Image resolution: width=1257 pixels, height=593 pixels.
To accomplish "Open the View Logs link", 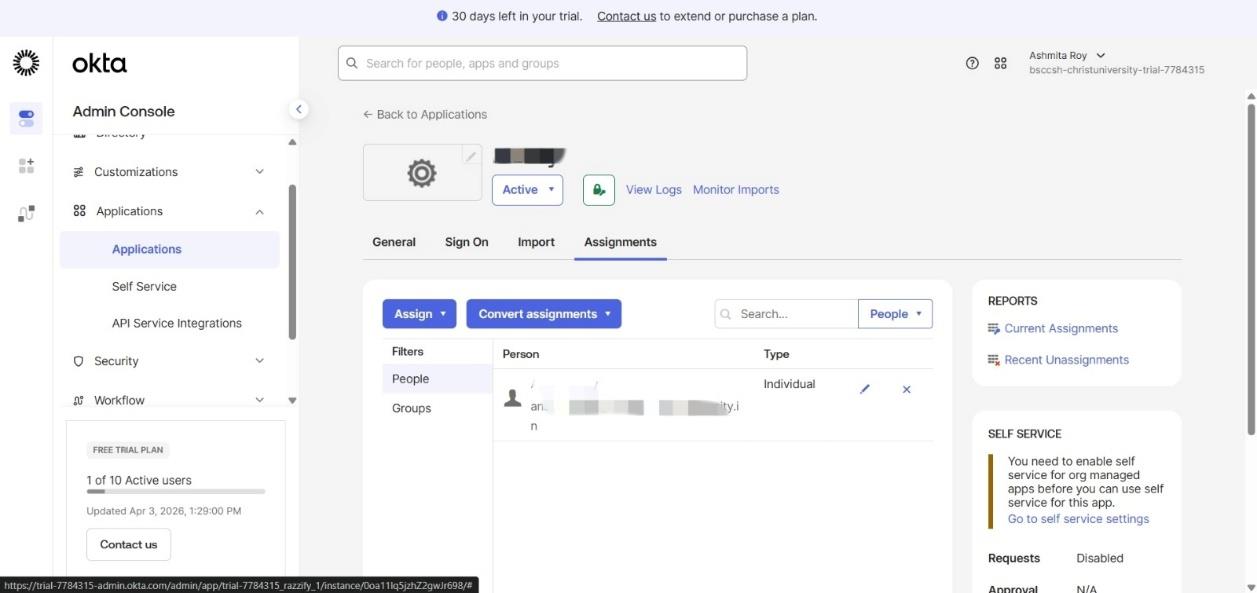I will point(654,190).
